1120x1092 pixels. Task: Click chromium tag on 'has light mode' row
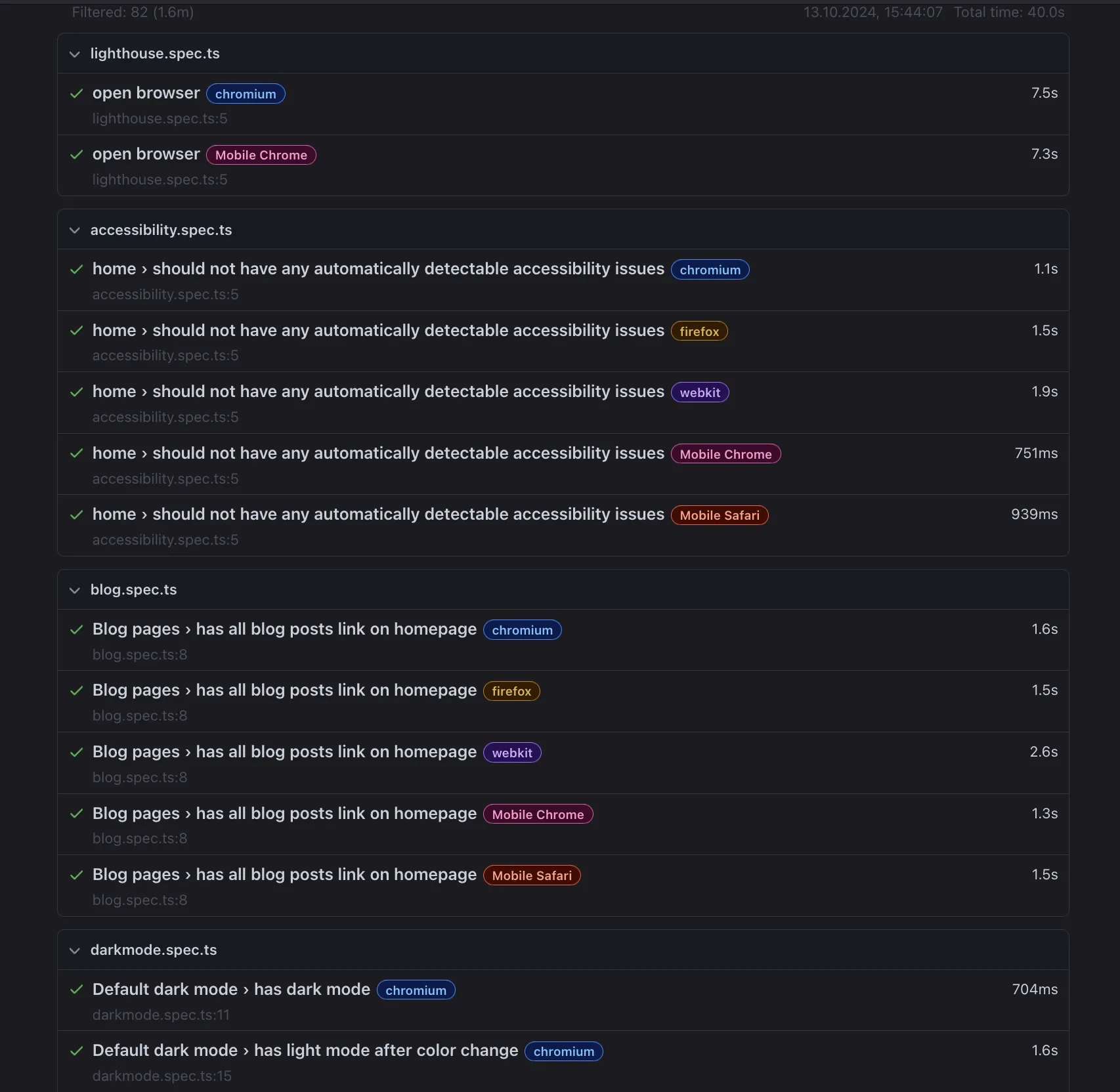click(564, 1051)
